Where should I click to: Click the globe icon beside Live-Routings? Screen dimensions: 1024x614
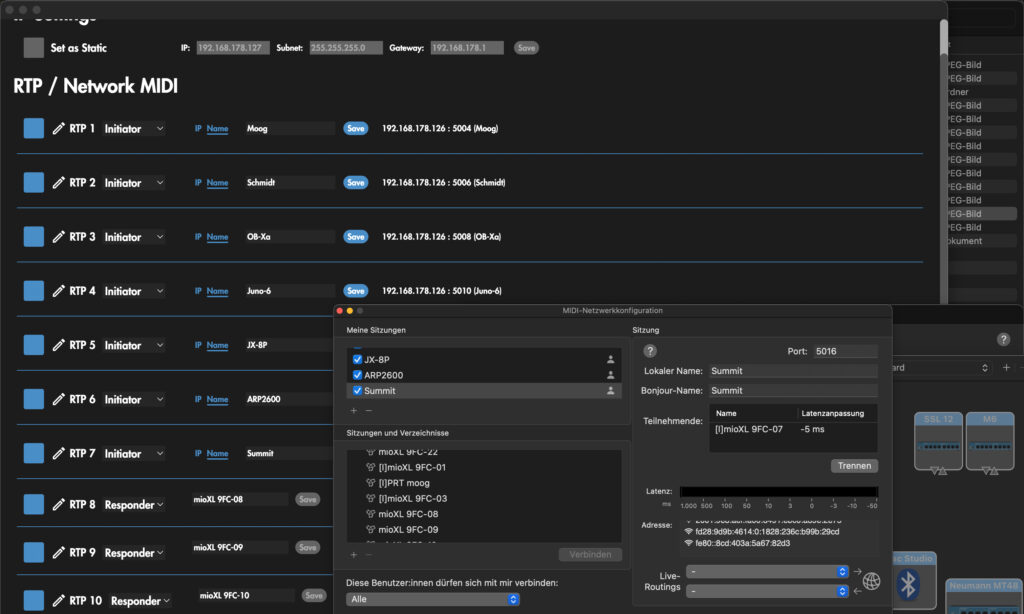coord(871,581)
